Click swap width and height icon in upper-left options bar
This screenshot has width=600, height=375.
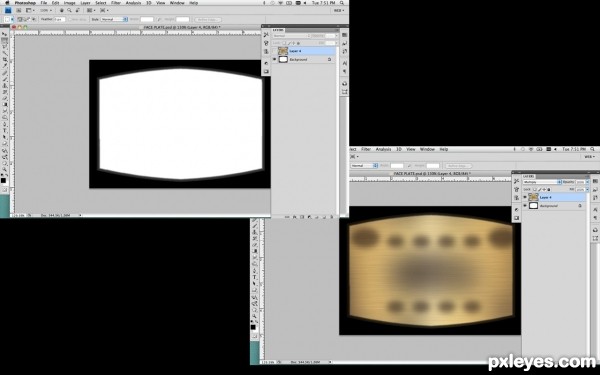pos(159,19)
